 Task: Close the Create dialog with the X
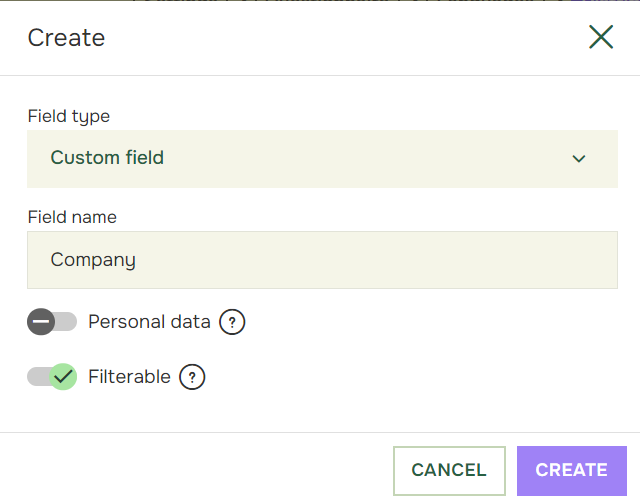click(601, 37)
